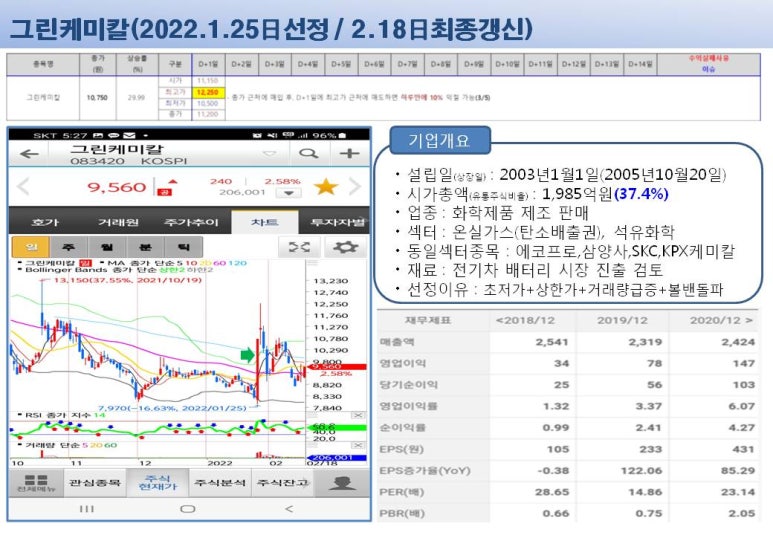Select the 틱 tick chart period
Image resolution: width=773 pixels, height=535 pixels.
183,247
